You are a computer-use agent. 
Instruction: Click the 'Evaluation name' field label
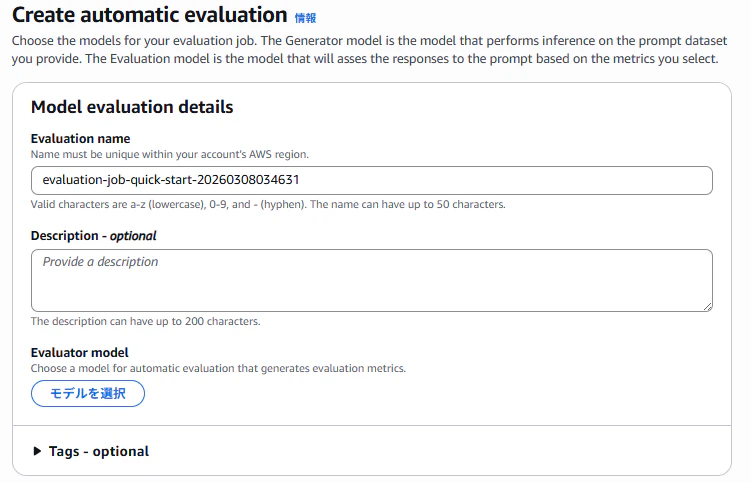click(x=81, y=138)
